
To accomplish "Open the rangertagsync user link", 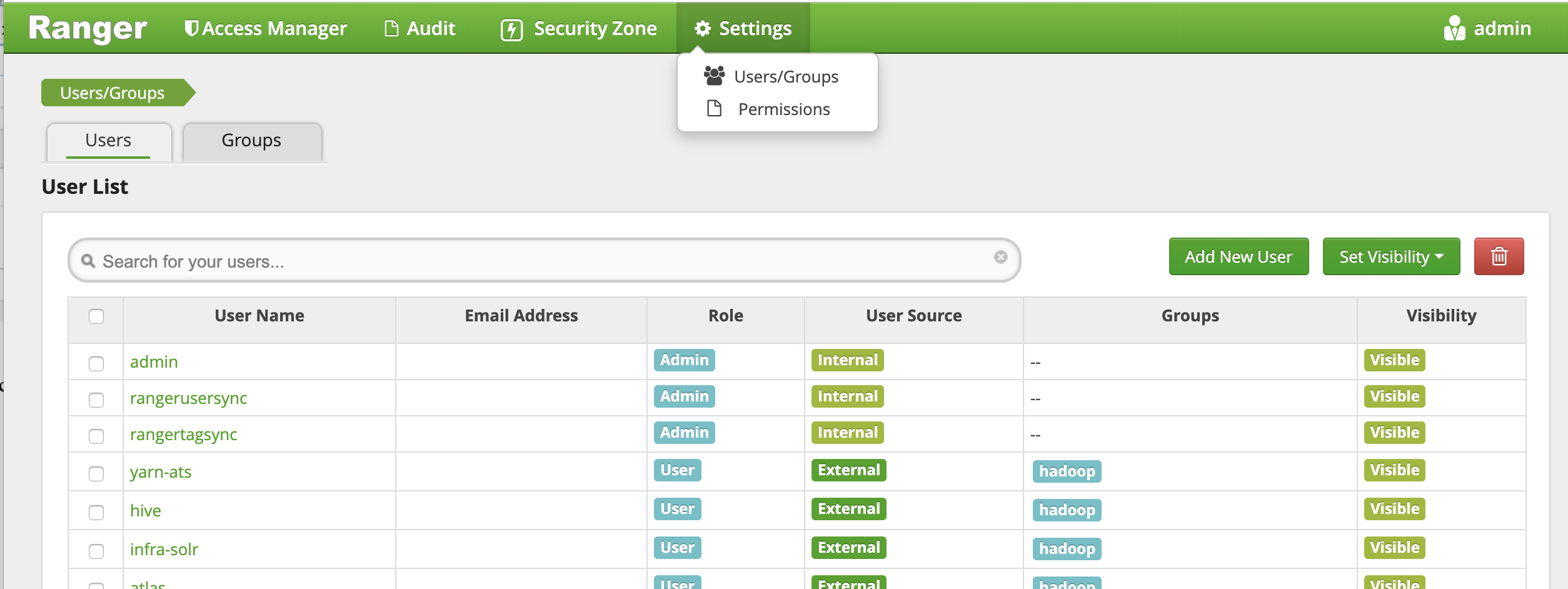I will [184, 435].
